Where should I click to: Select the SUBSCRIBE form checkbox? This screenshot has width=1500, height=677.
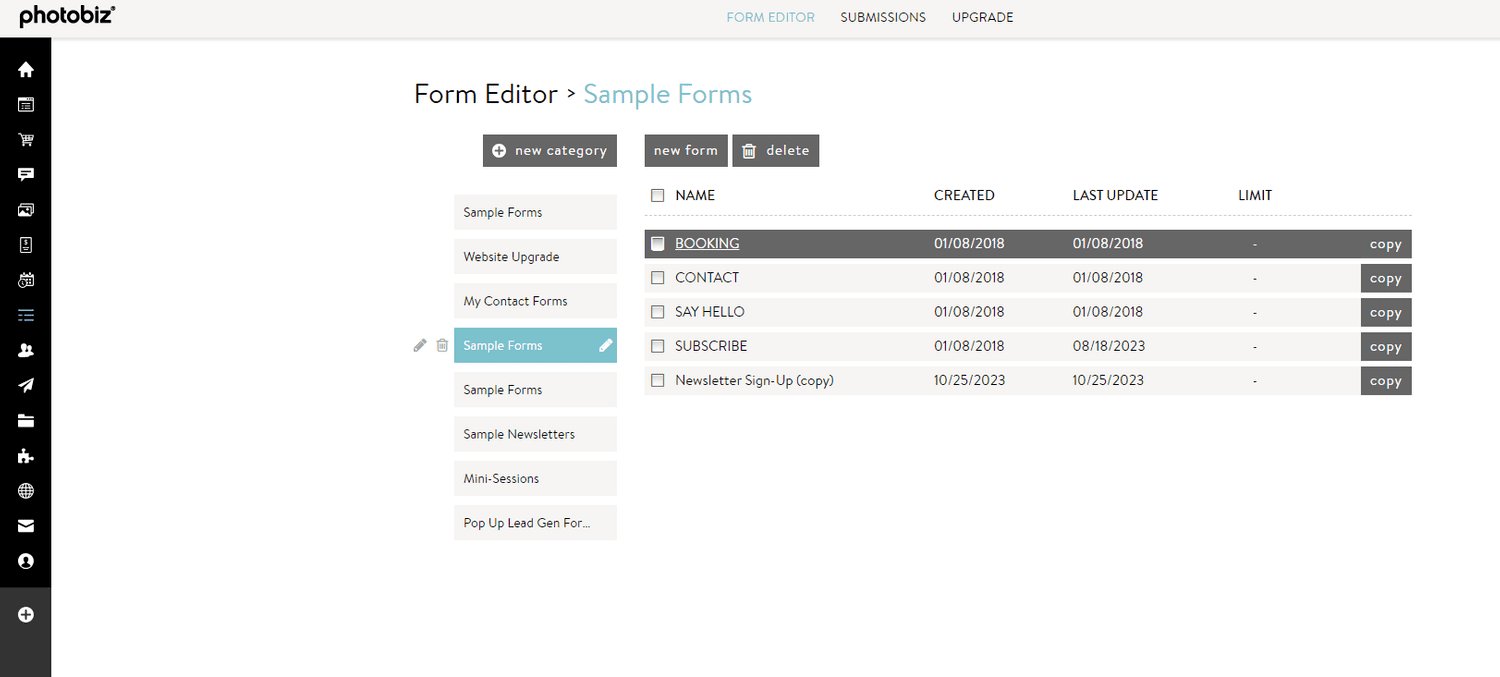click(658, 346)
